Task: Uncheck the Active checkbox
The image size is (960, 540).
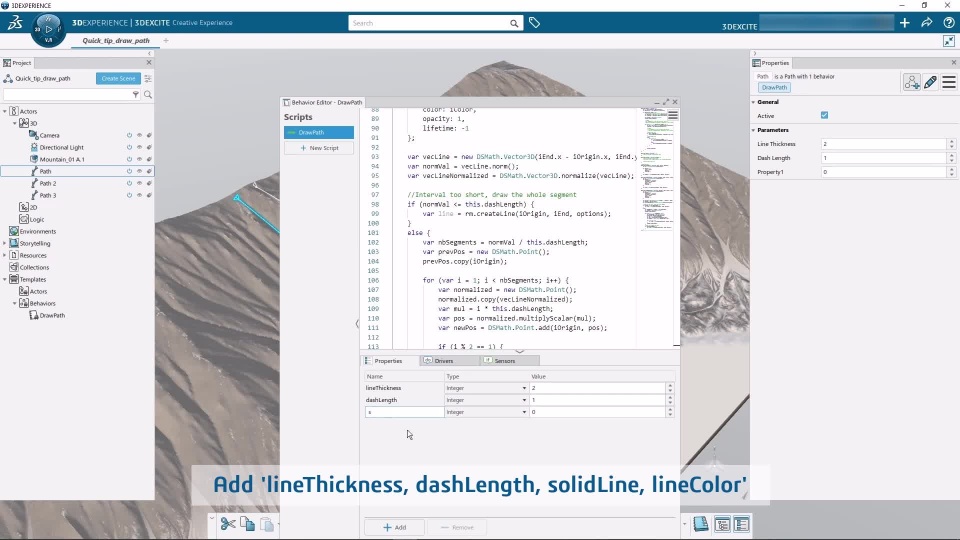Action: coord(824,116)
